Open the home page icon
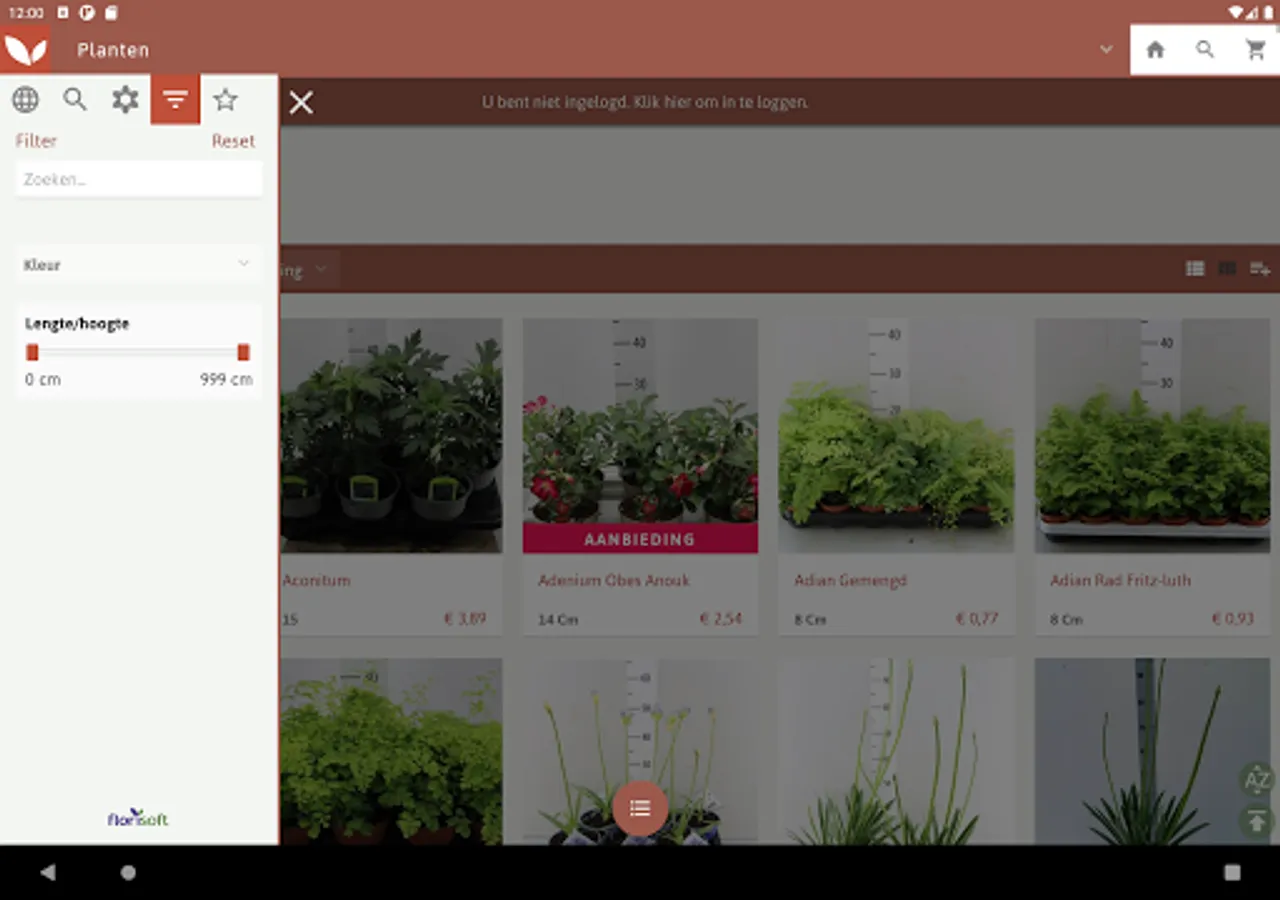1280x900 pixels. [x=1155, y=50]
